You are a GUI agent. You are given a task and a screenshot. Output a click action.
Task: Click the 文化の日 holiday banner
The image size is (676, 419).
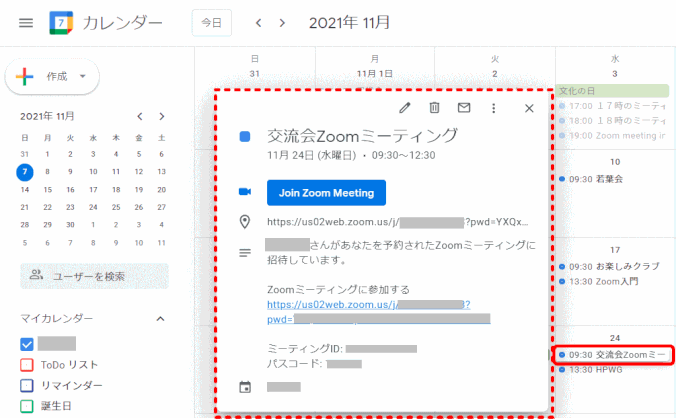pyautogui.click(x=613, y=91)
